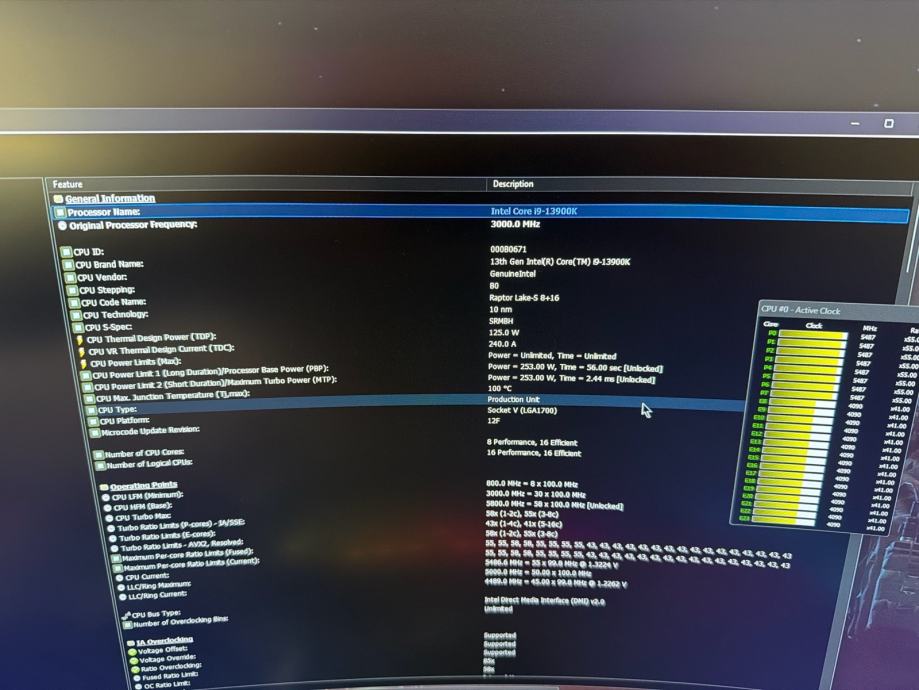Click the round icon beside CPU LFM (Minimum)
The height and width of the screenshot is (690, 919).
pos(105,498)
